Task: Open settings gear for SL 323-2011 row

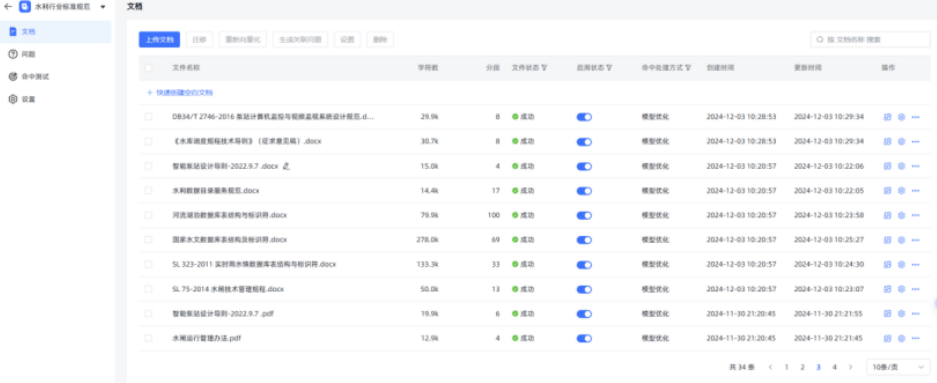Action: point(902,264)
